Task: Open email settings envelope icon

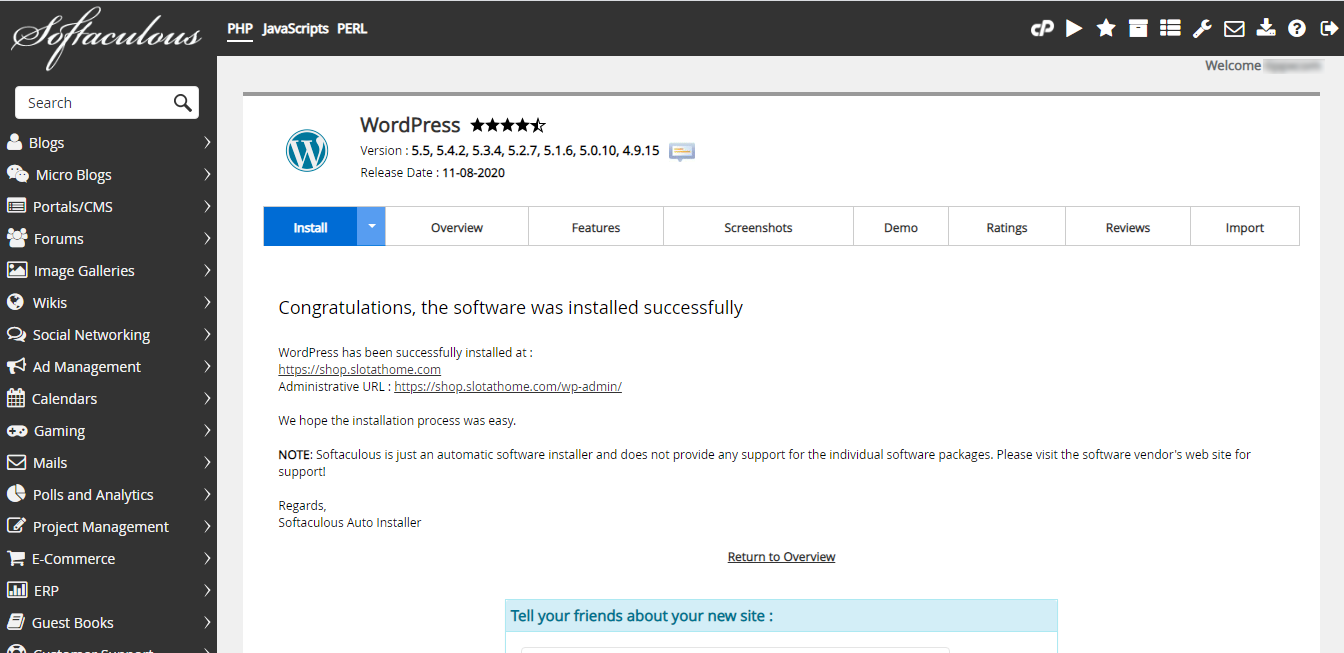Action: [x=1234, y=28]
